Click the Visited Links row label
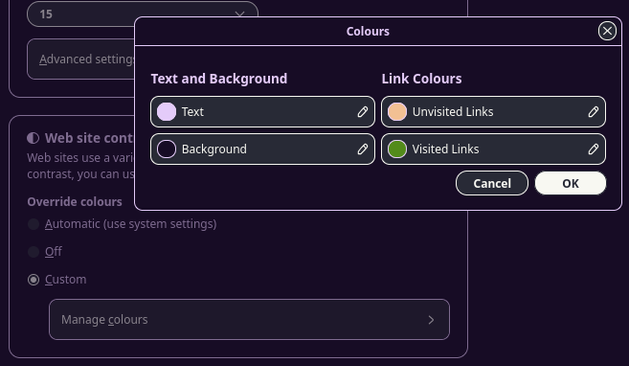 446,149
